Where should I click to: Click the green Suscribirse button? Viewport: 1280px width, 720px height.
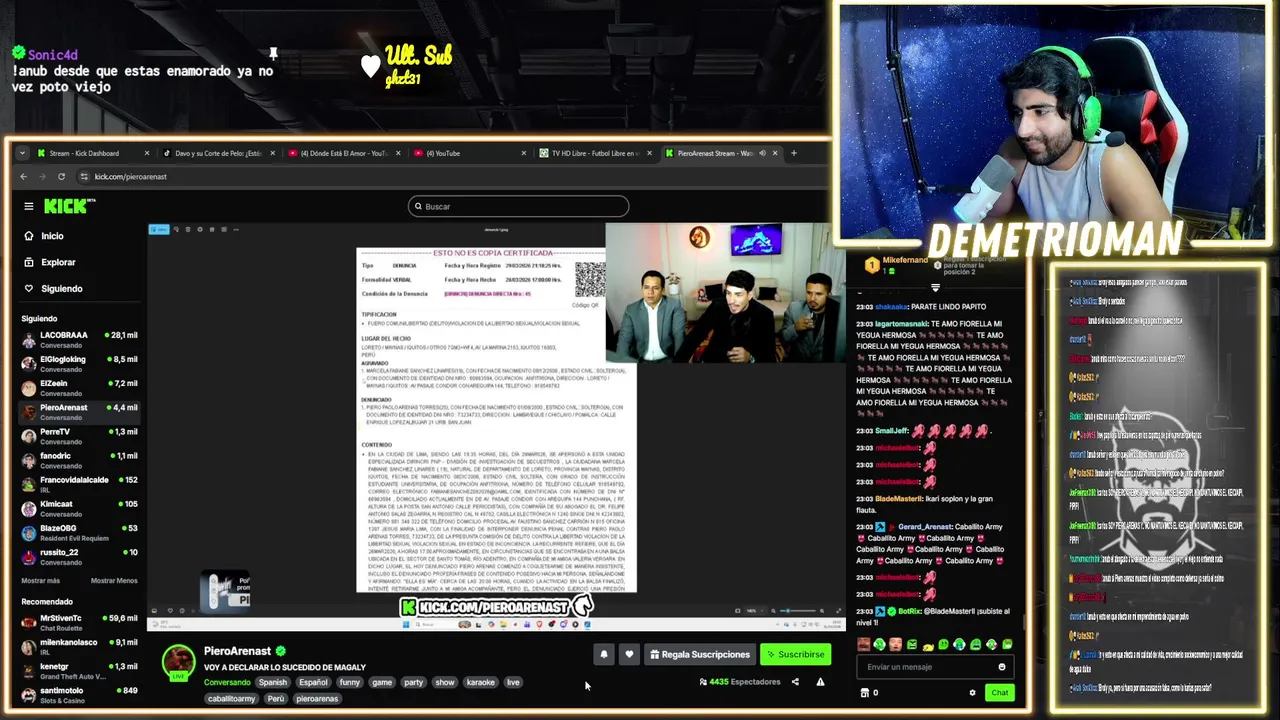[x=795, y=654]
